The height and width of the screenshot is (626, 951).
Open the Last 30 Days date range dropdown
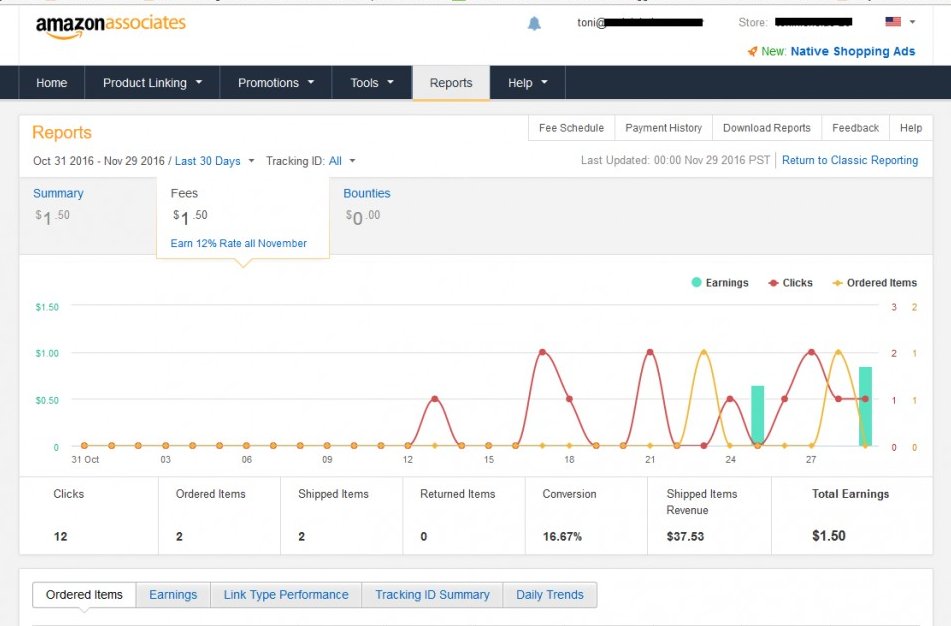(x=214, y=161)
